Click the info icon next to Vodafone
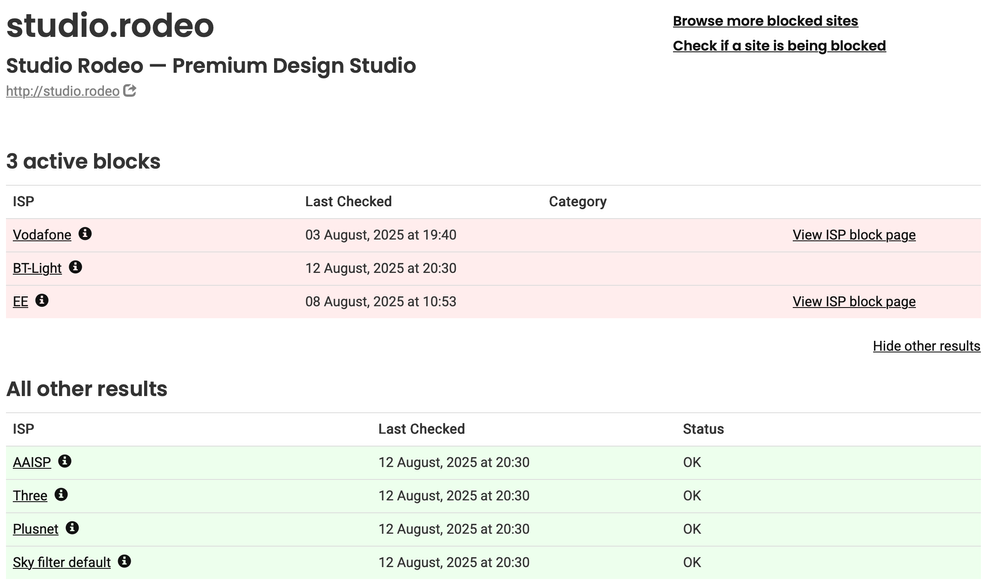The height and width of the screenshot is (586, 998). pyautogui.click(x=85, y=234)
